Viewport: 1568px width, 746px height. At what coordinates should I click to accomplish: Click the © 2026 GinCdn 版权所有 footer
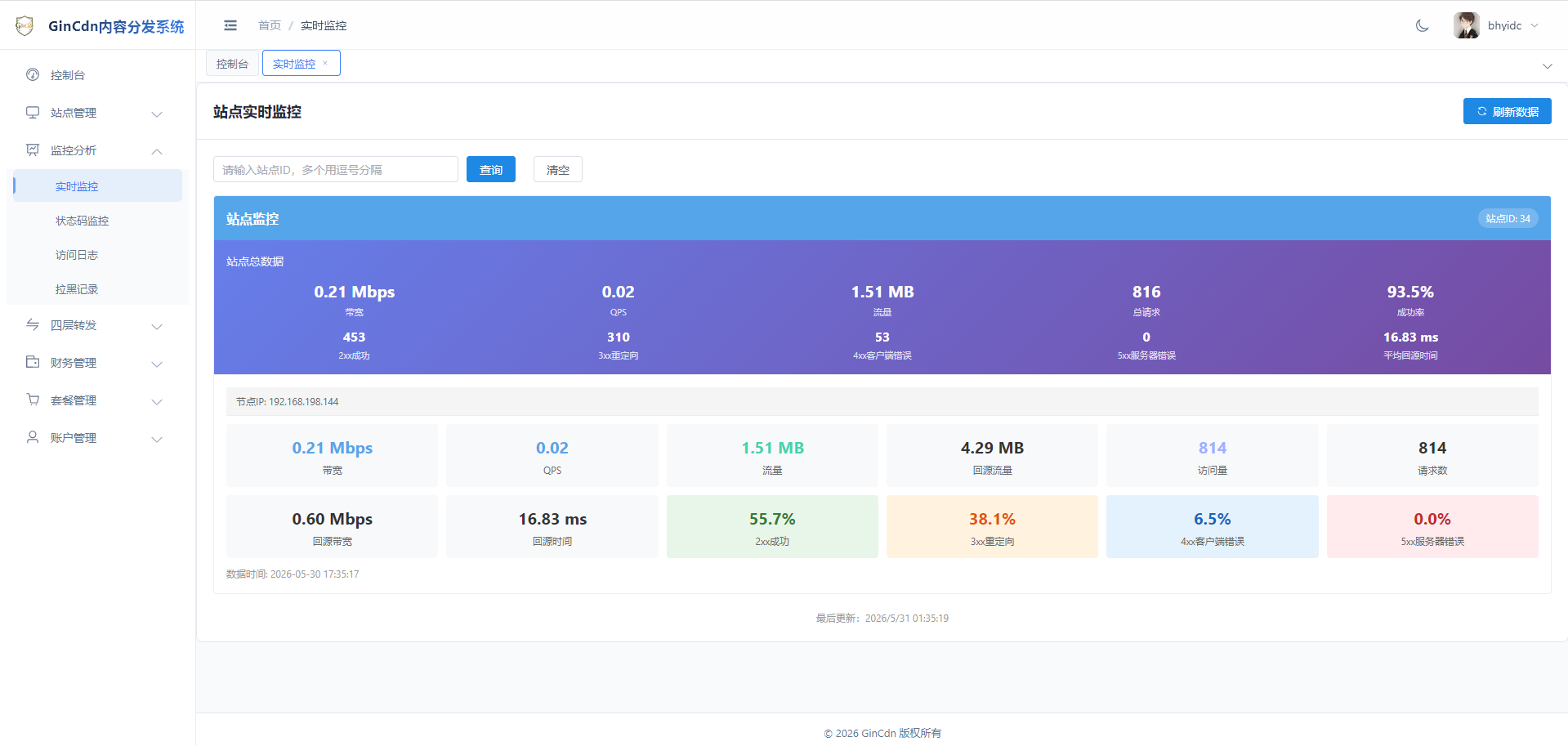click(882, 733)
